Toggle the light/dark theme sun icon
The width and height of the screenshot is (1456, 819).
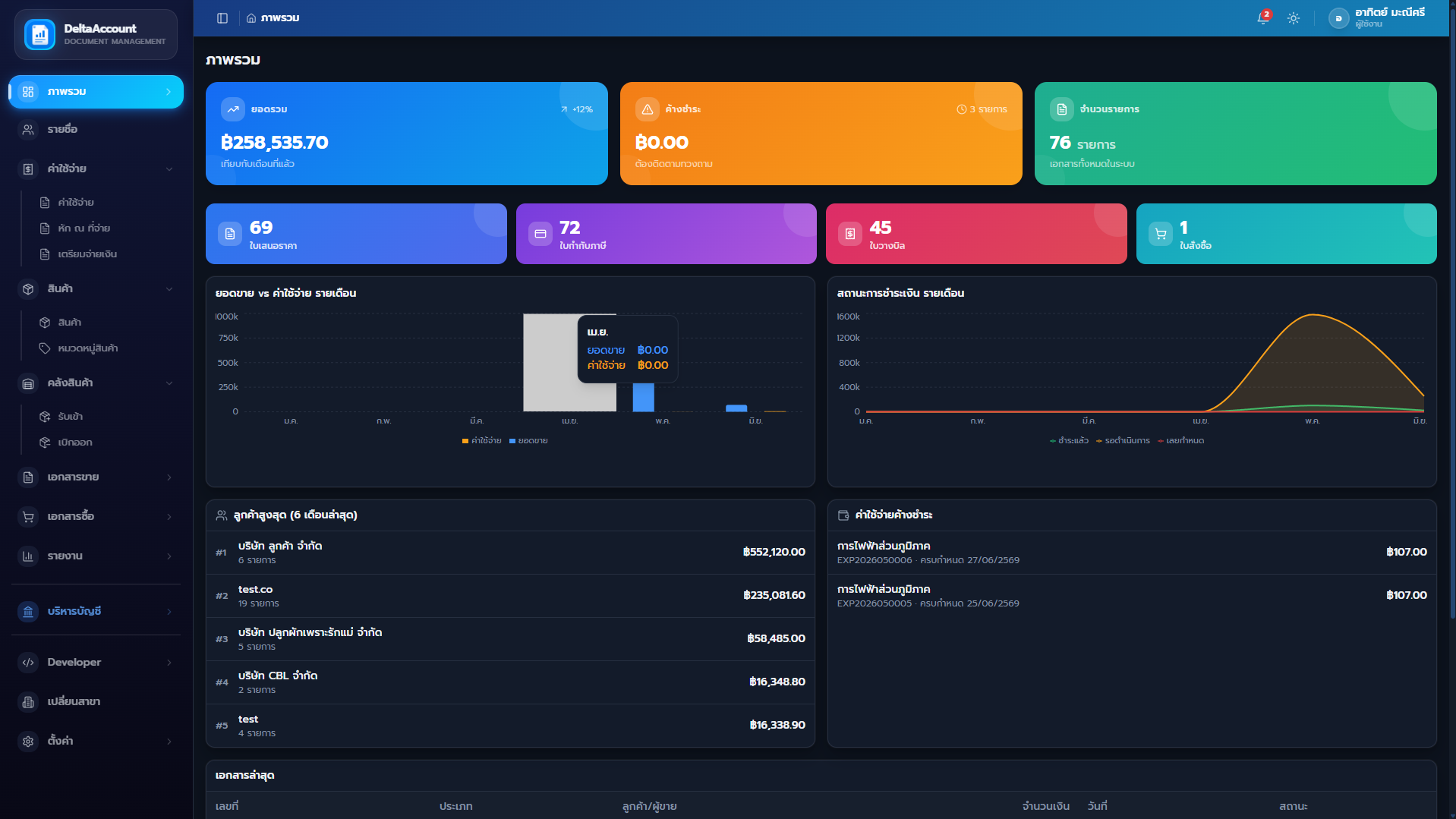point(1294,18)
